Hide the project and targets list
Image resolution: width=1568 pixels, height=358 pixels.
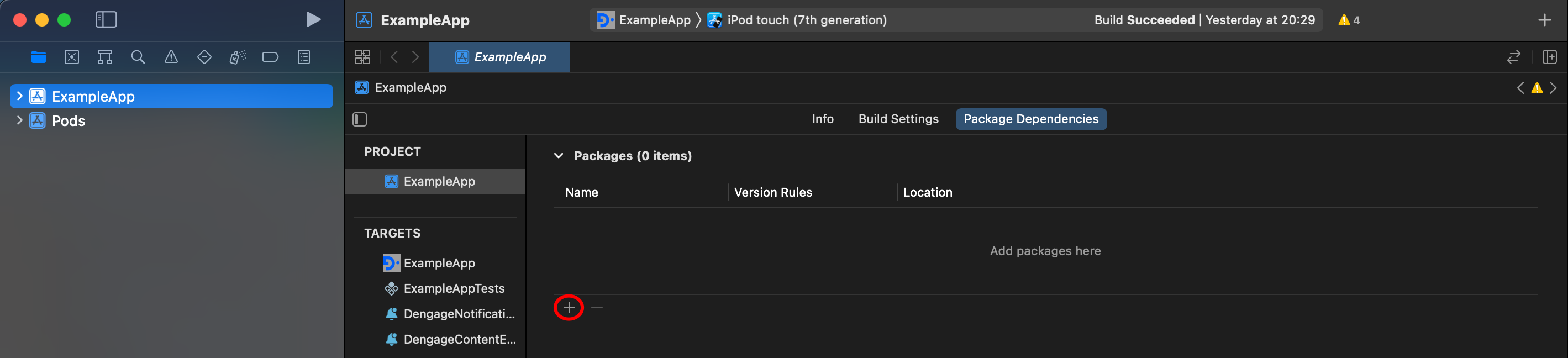(360, 119)
